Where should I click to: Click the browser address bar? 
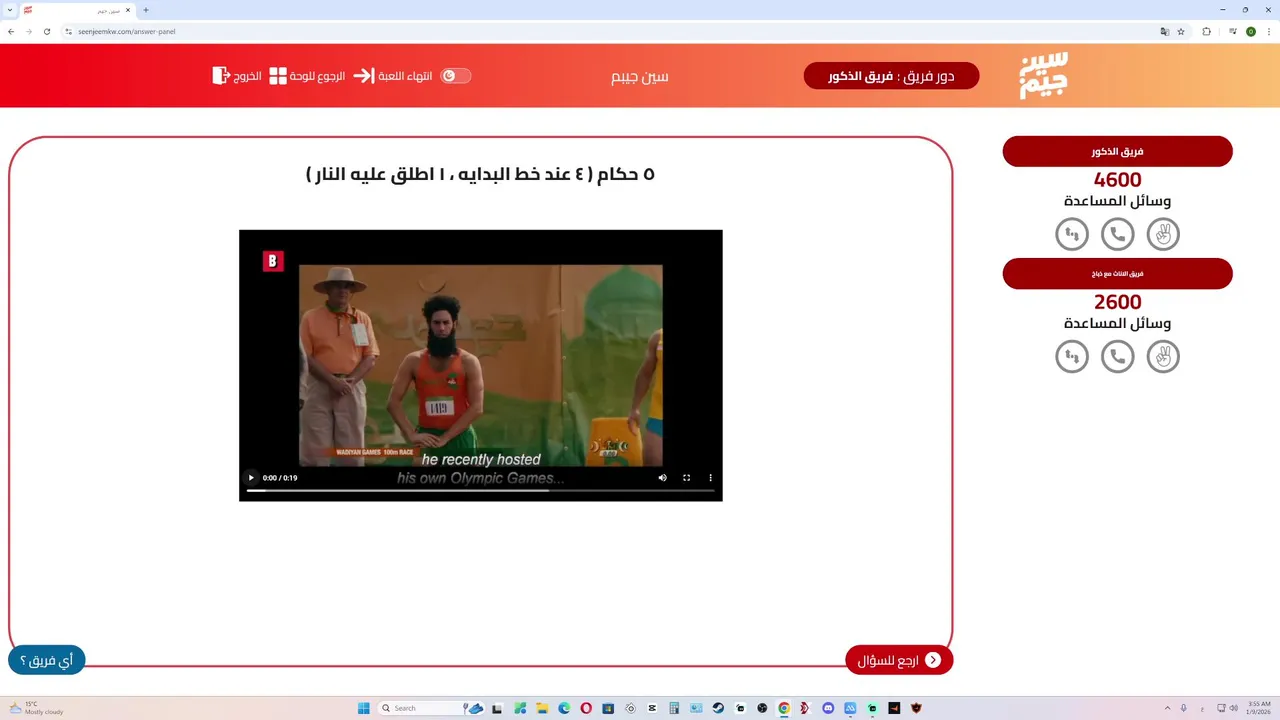coord(610,31)
